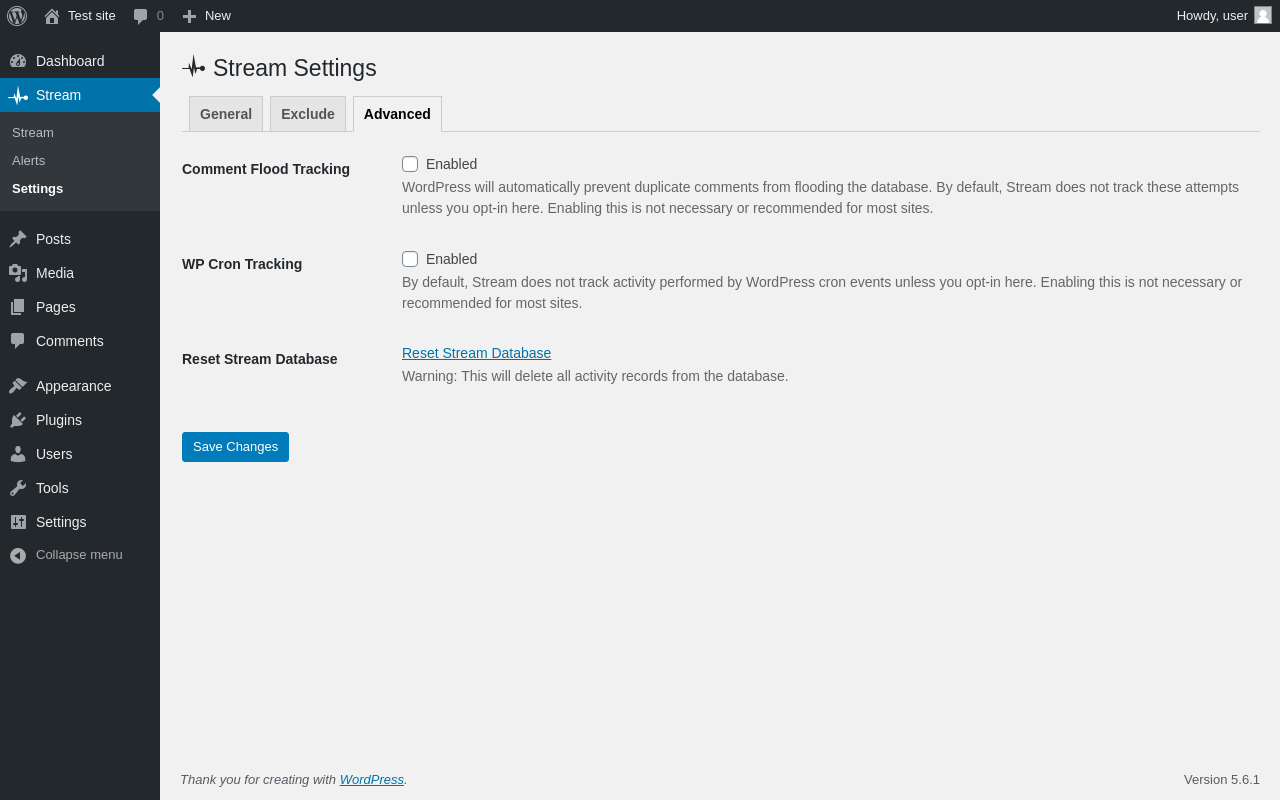Click Howdy, user account text

click(1212, 16)
